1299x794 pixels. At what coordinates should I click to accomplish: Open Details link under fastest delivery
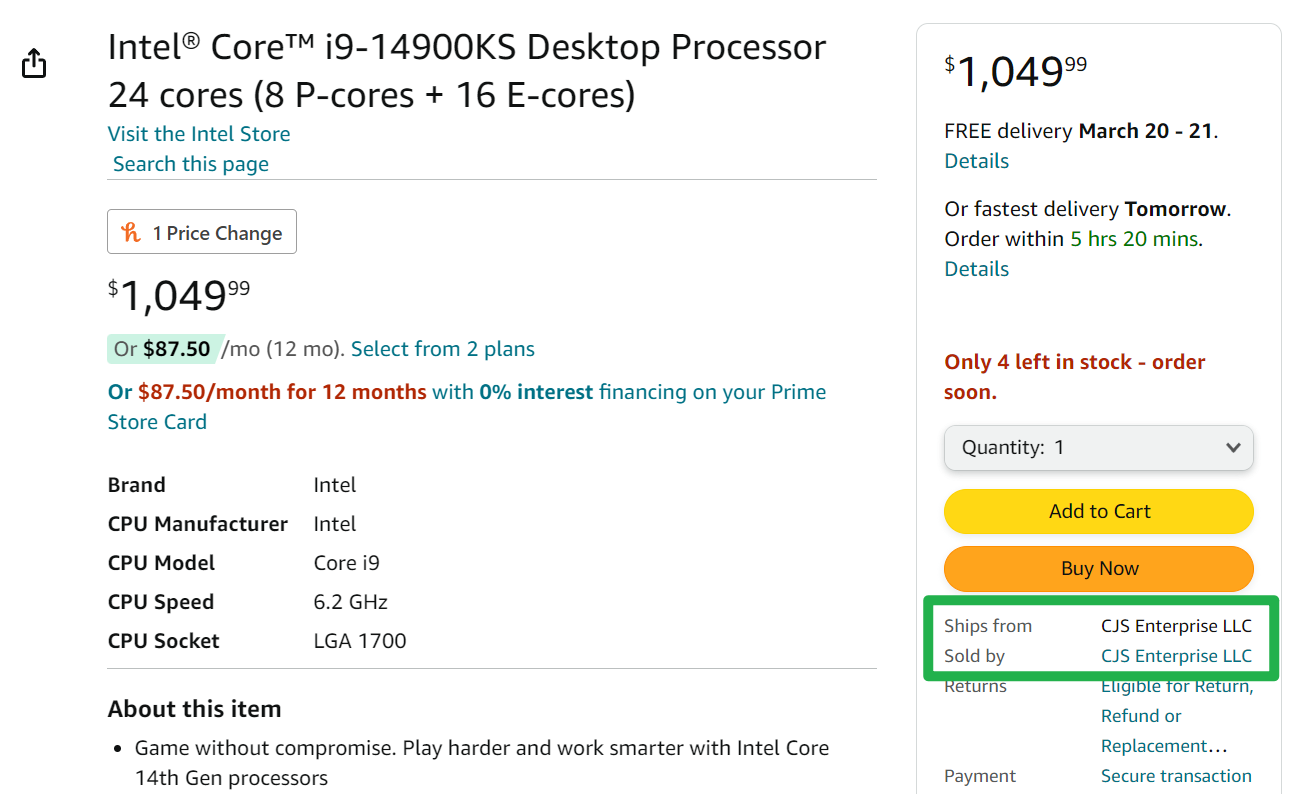point(976,269)
